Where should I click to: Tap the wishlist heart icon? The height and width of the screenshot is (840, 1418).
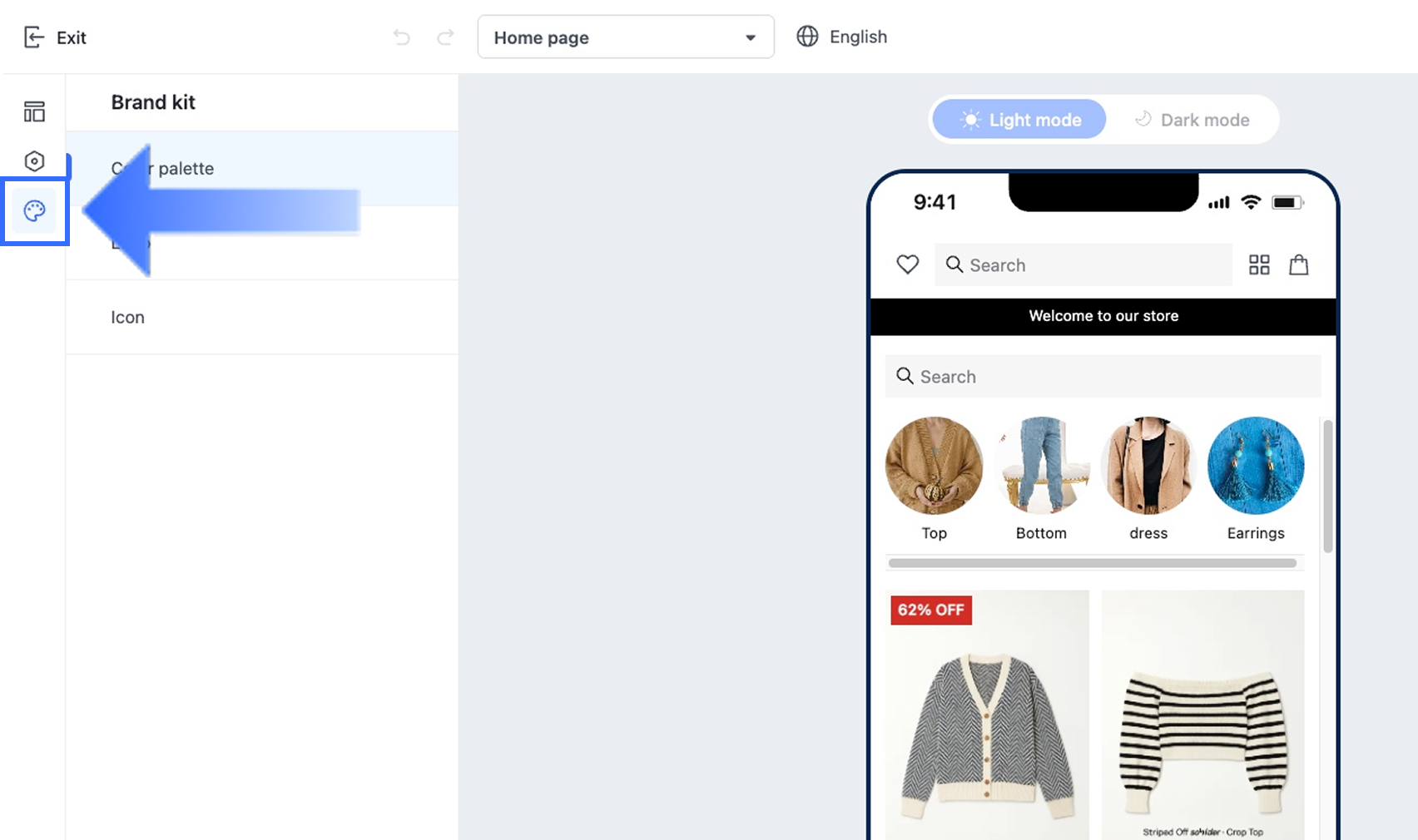908,264
